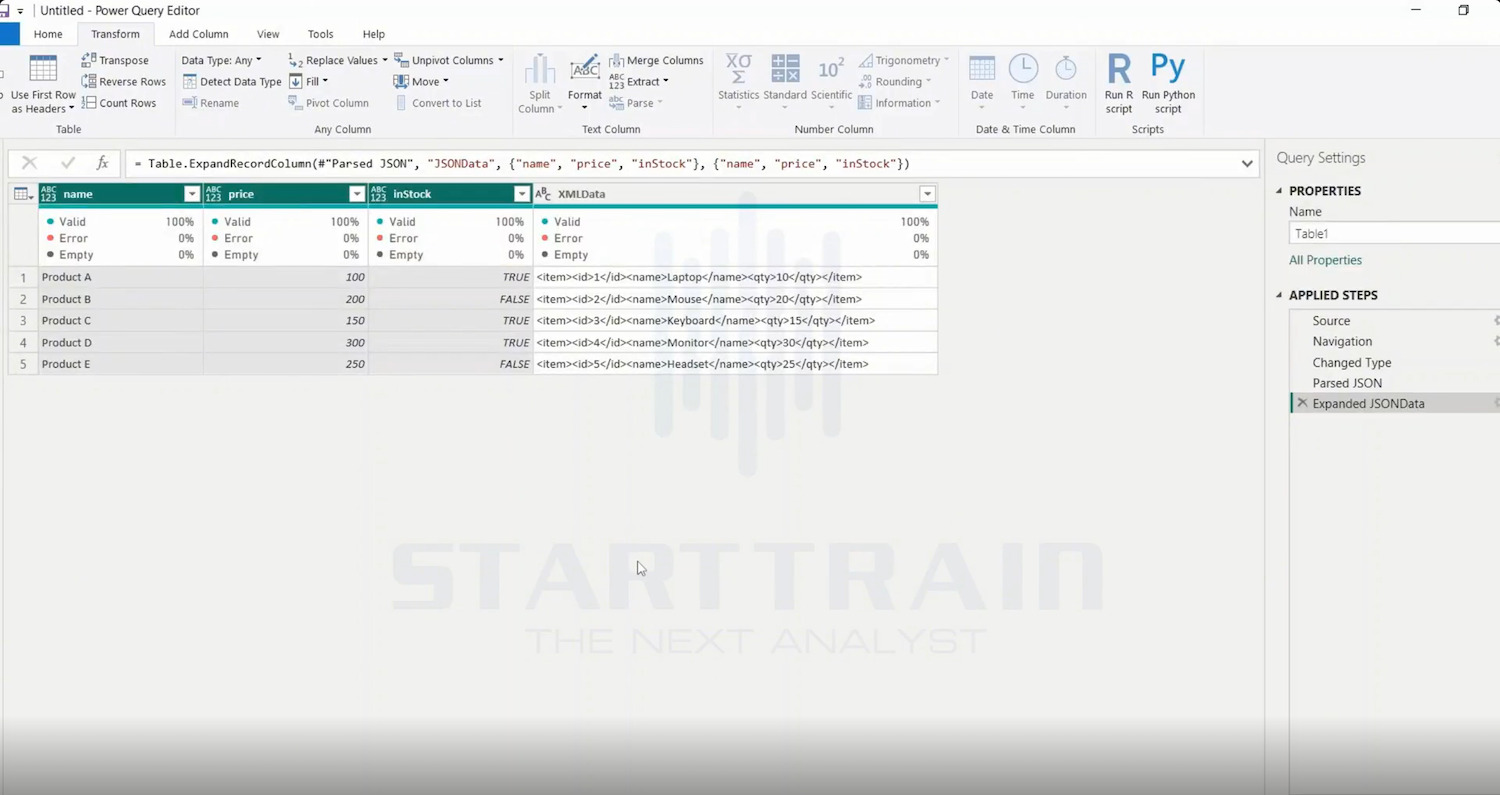Image resolution: width=1500 pixels, height=795 pixels.
Task: Open the Tools tab
Action: pos(321,34)
